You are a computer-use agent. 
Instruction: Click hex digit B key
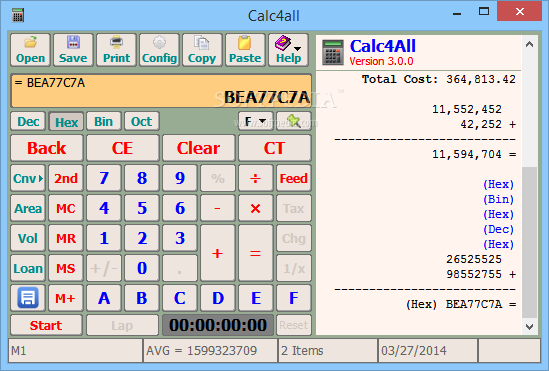click(x=142, y=298)
